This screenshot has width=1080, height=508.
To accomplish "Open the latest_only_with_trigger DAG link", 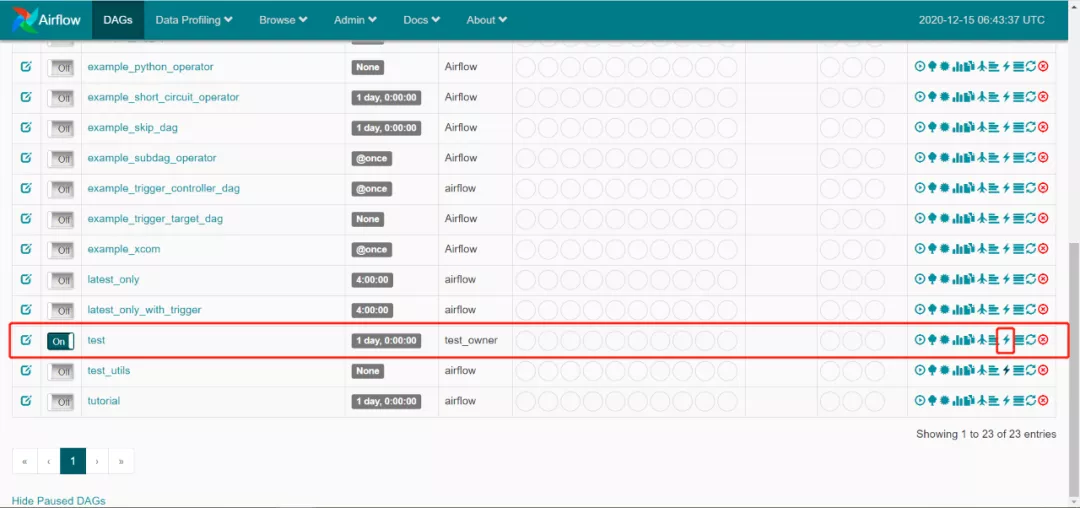I will tap(145, 310).
